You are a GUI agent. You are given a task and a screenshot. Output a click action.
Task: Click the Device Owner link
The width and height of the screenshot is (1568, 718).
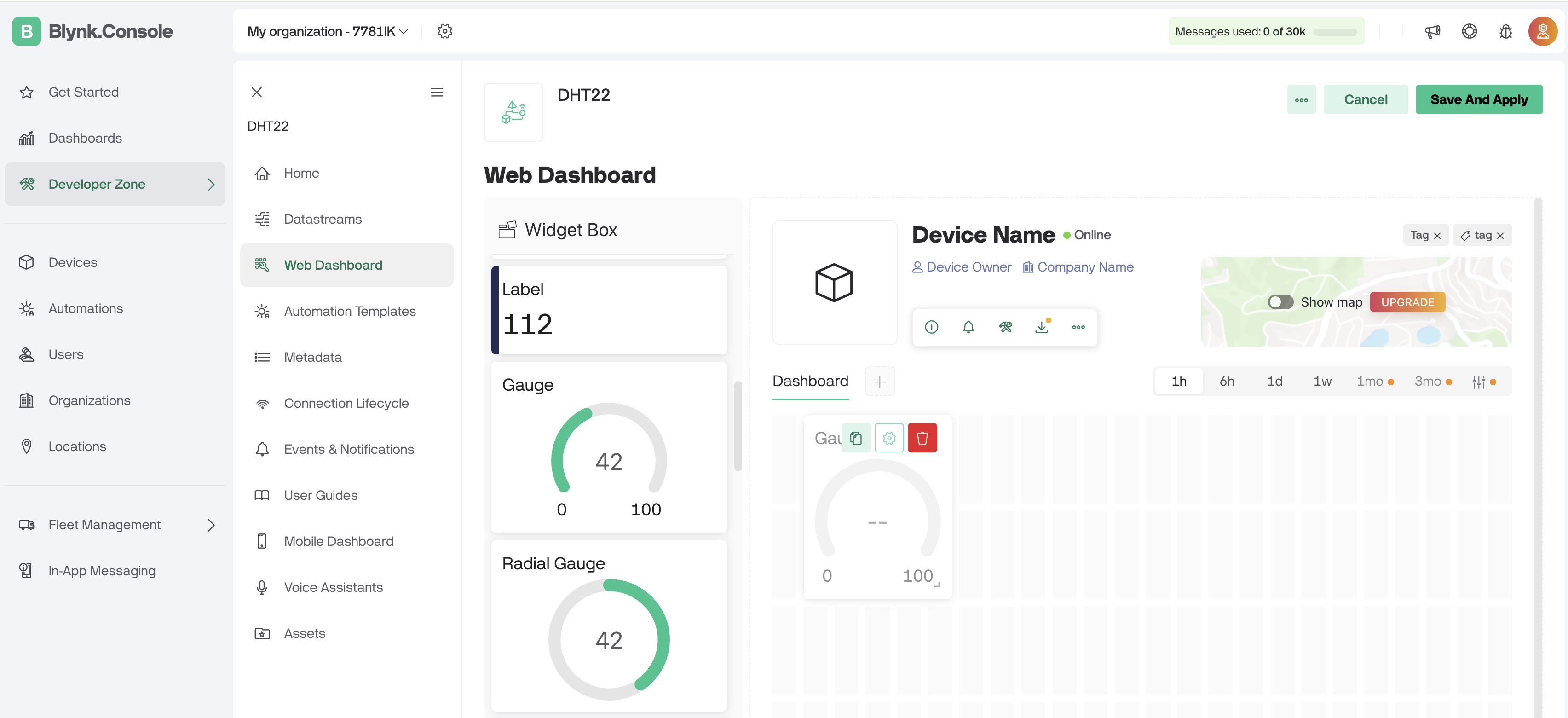click(962, 267)
